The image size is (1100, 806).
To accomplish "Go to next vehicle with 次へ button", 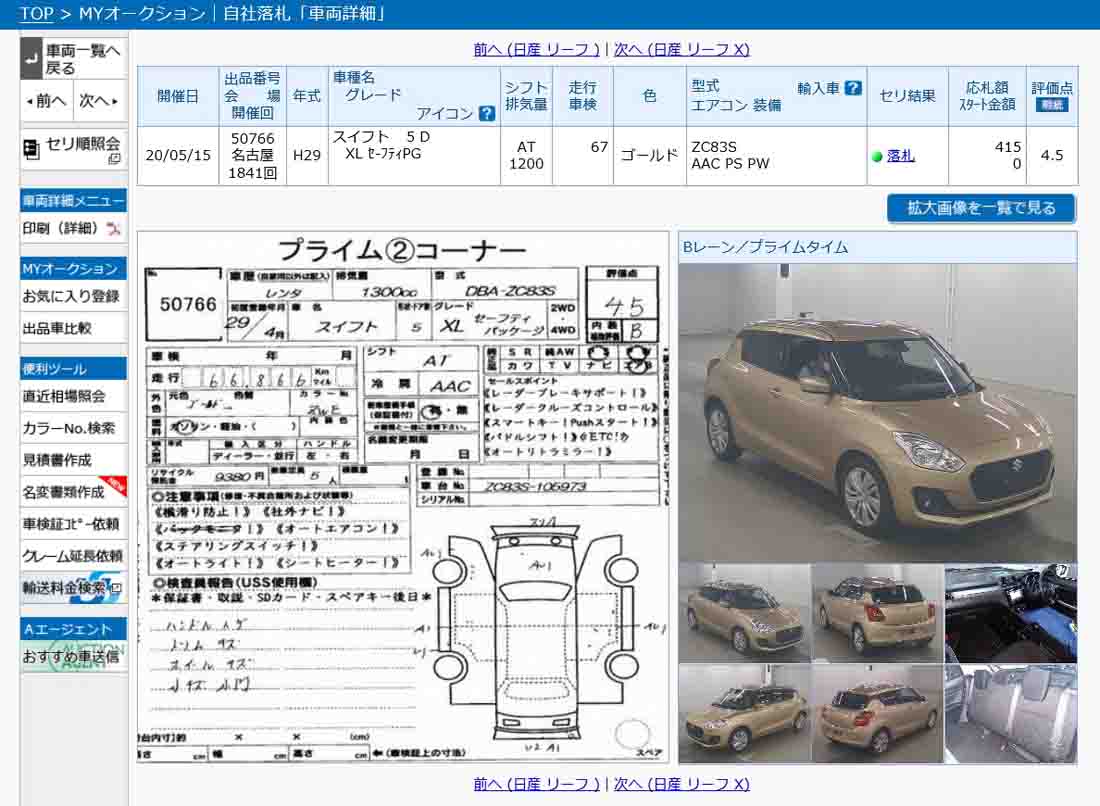I will (98, 101).
